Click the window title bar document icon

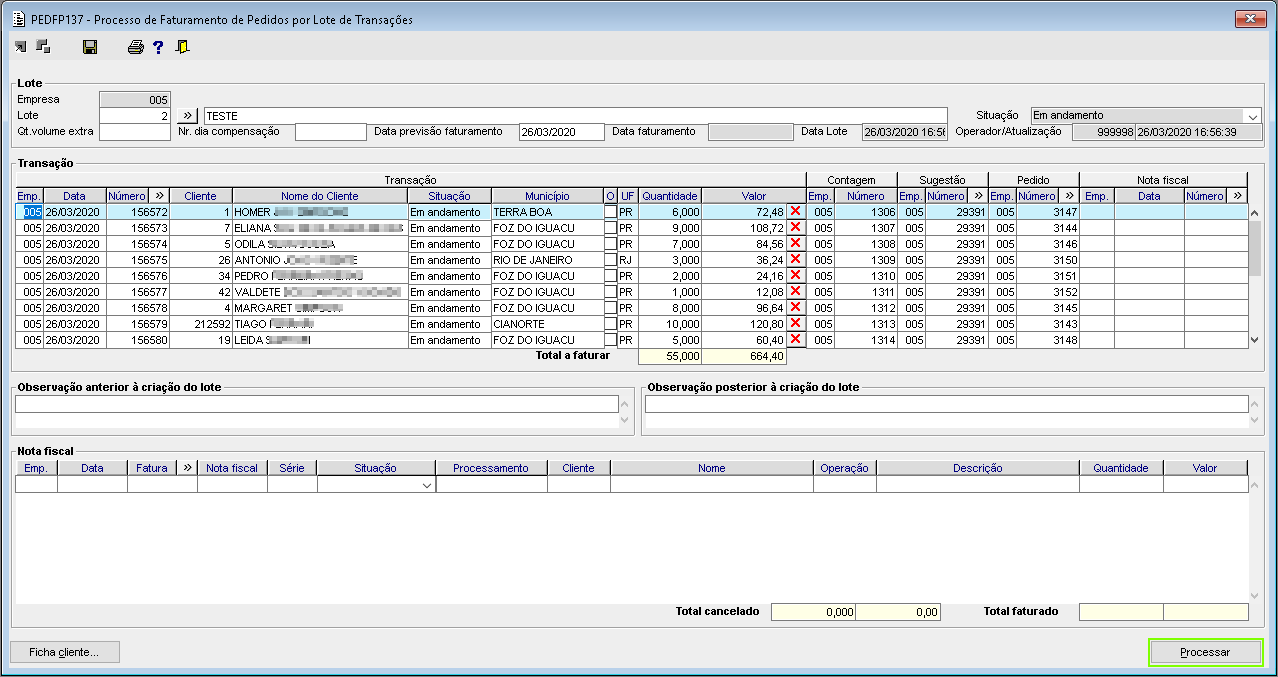tap(17, 19)
